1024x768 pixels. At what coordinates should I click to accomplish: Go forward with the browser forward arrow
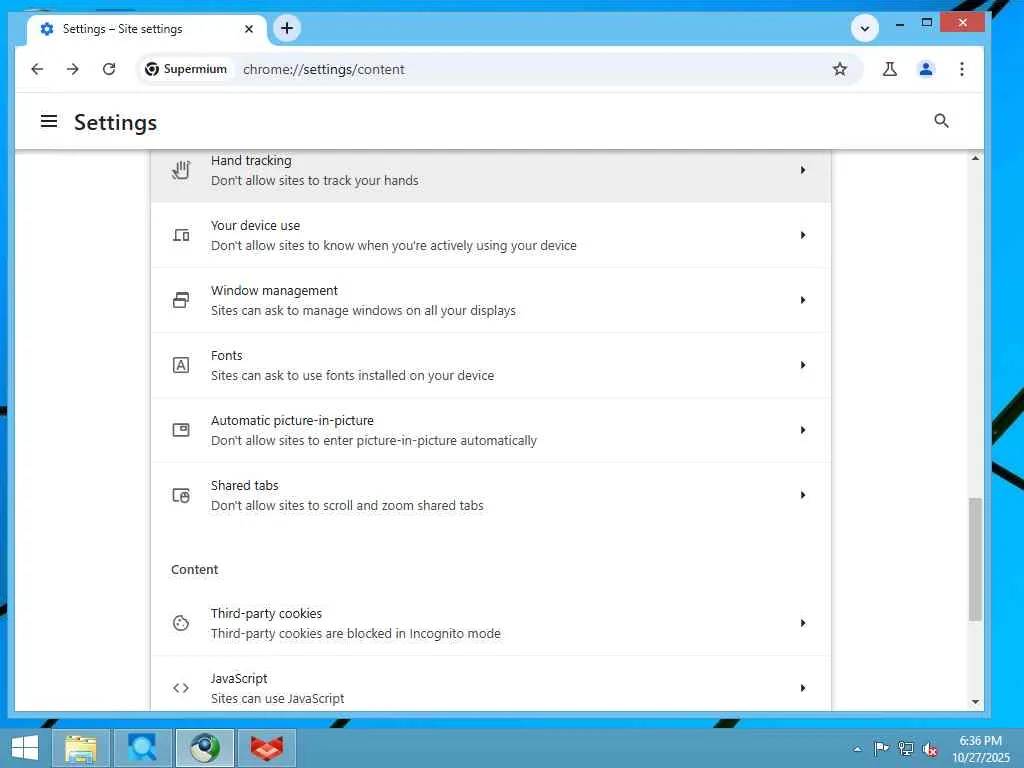point(73,69)
